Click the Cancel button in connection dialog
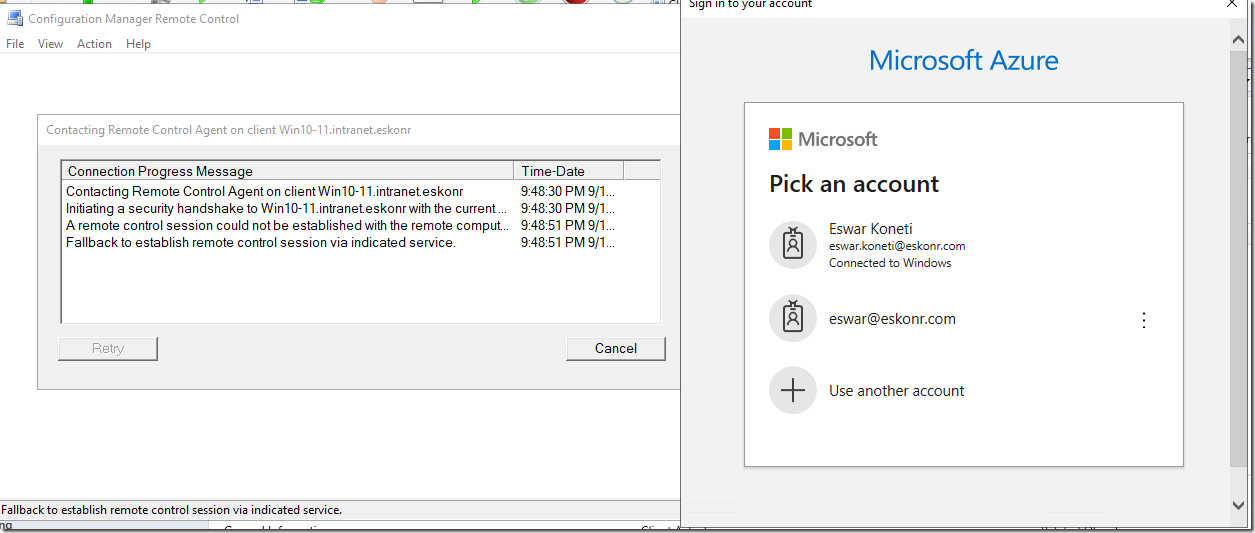Viewport: 1255px width, 533px height. point(616,348)
